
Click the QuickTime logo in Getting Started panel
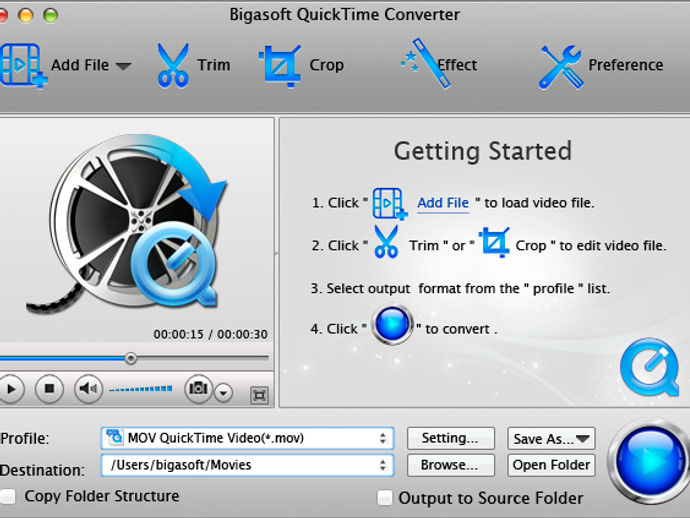[650, 367]
